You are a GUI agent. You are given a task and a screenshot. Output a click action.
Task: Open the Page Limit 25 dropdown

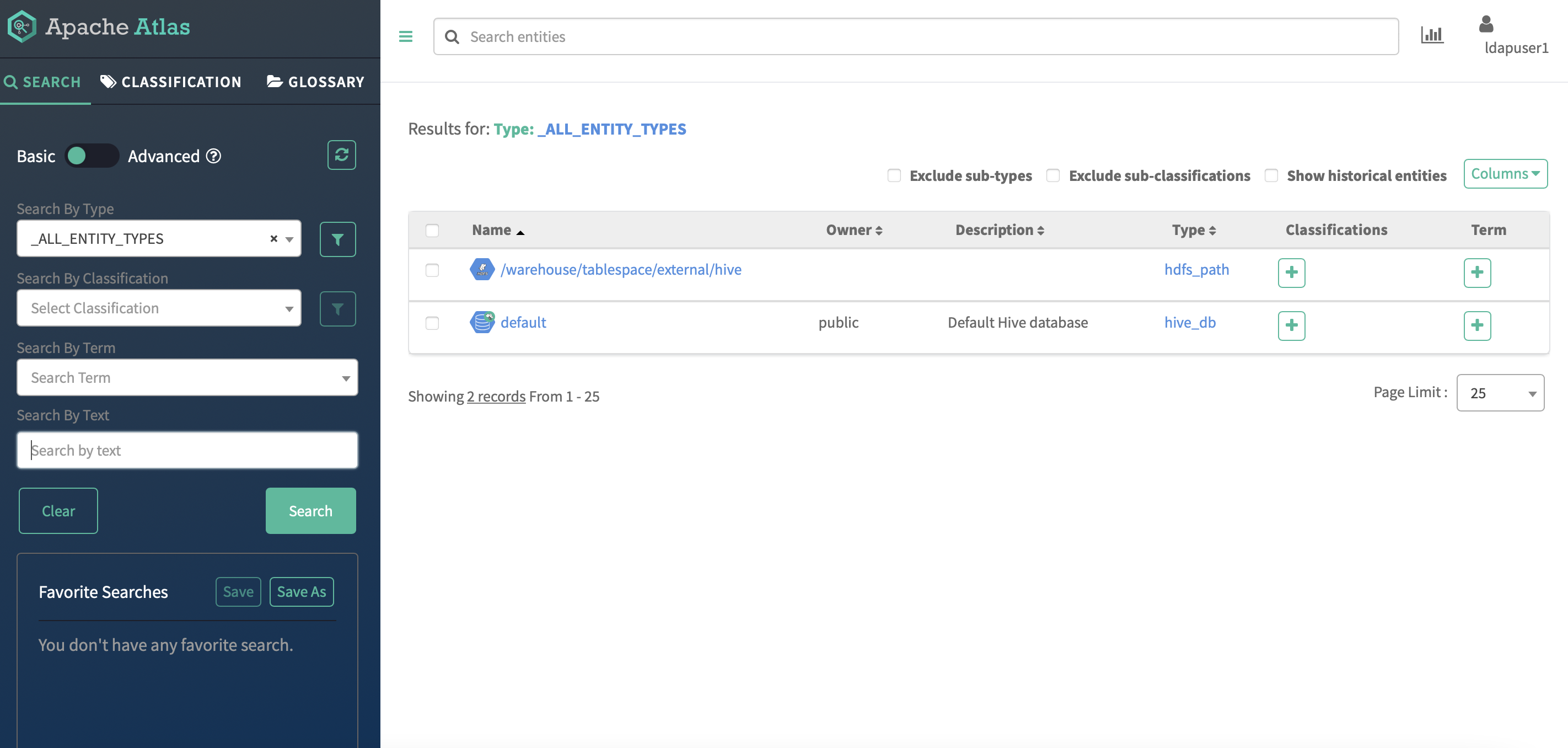click(x=1500, y=393)
